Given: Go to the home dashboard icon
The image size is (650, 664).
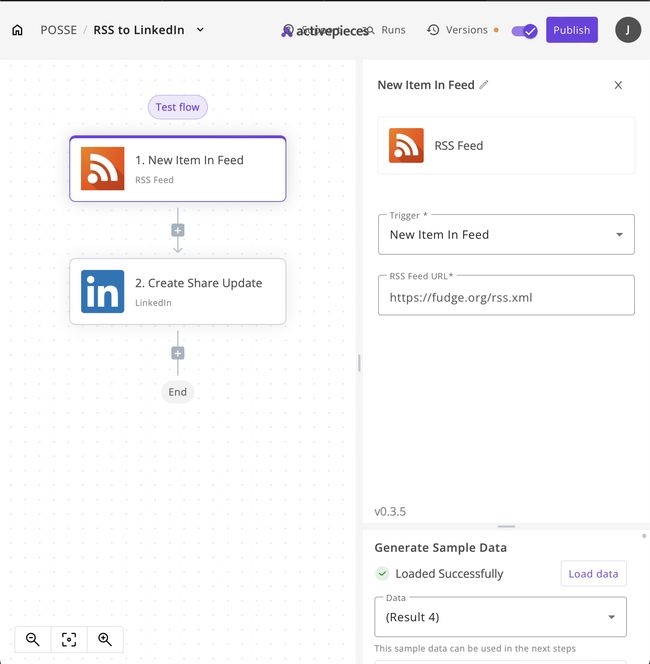Looking at the screenshot, I should coord(17,30).
